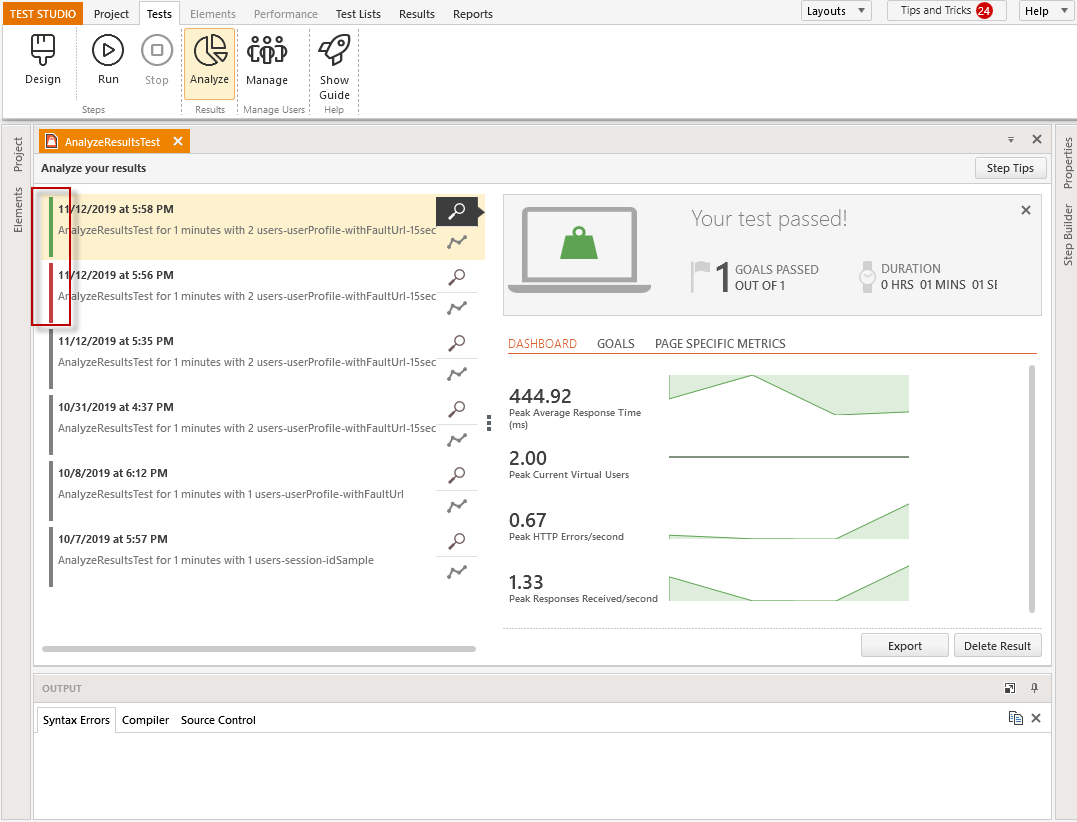Expand the Properties side panel

tap(1067, 163)
